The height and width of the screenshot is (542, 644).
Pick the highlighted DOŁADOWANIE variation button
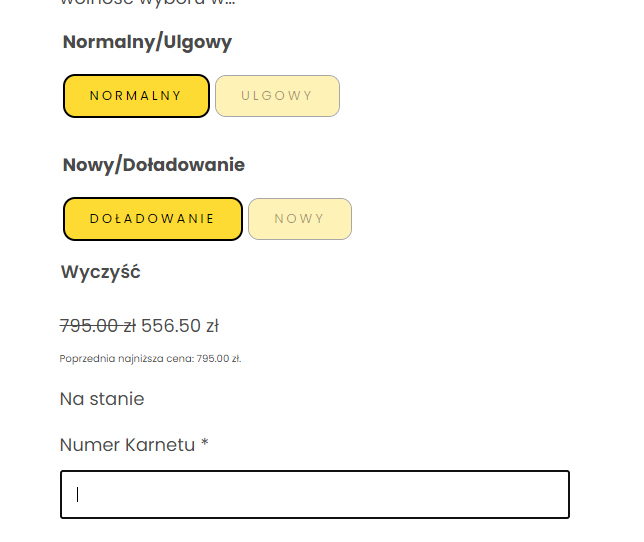point(152,219)
